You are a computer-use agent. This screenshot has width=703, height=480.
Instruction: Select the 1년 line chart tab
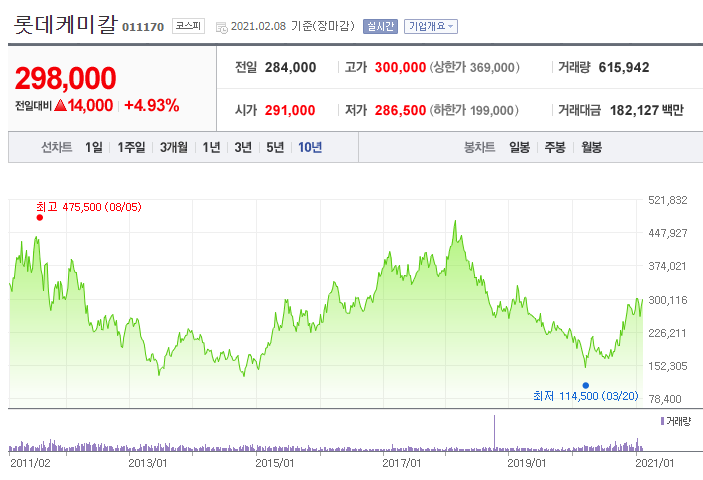click(211, 147)
